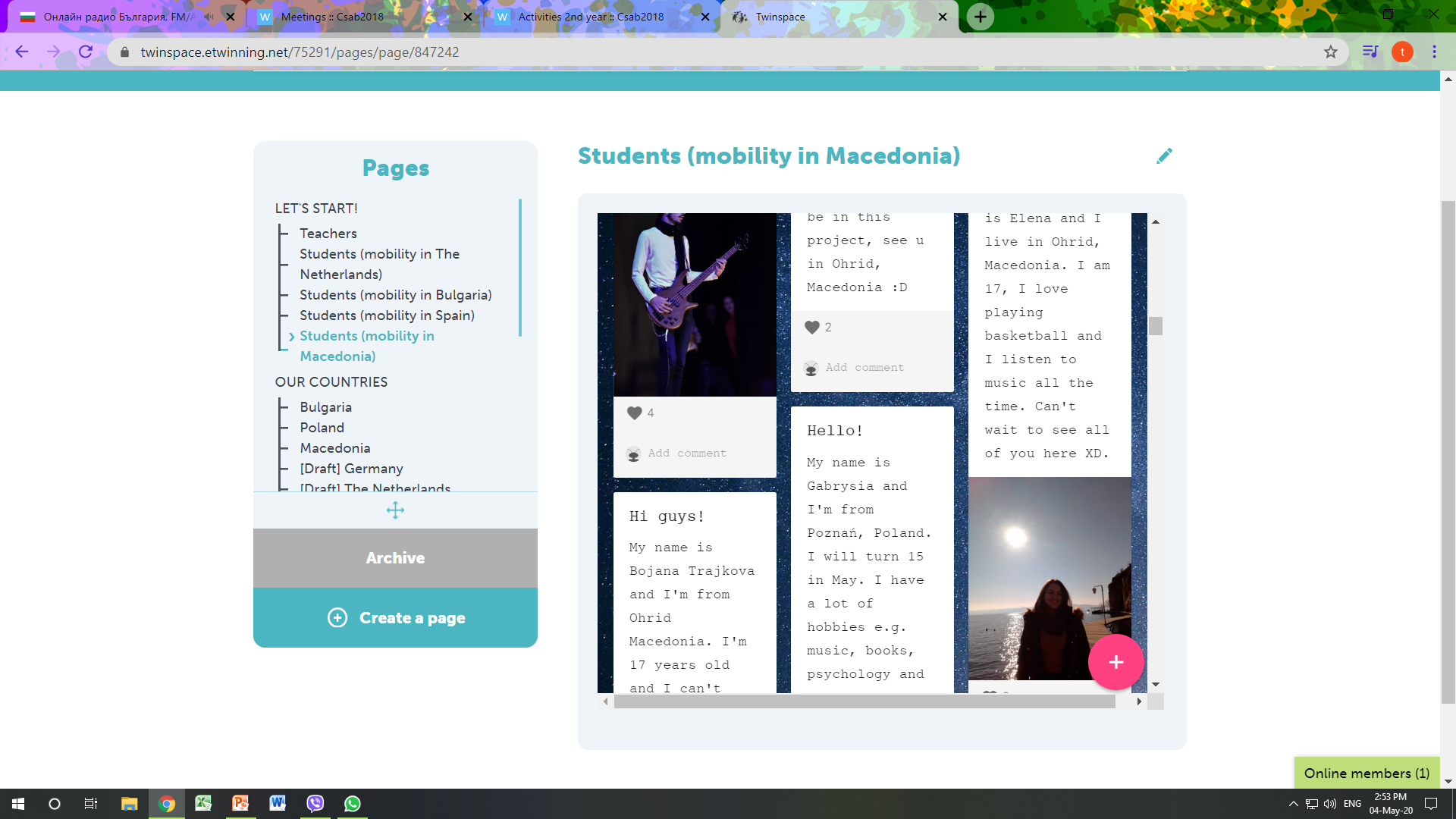Screen dimensions: 1456x819
Task: Mute the radio tab speaker icon
Action: pos(209,16)
